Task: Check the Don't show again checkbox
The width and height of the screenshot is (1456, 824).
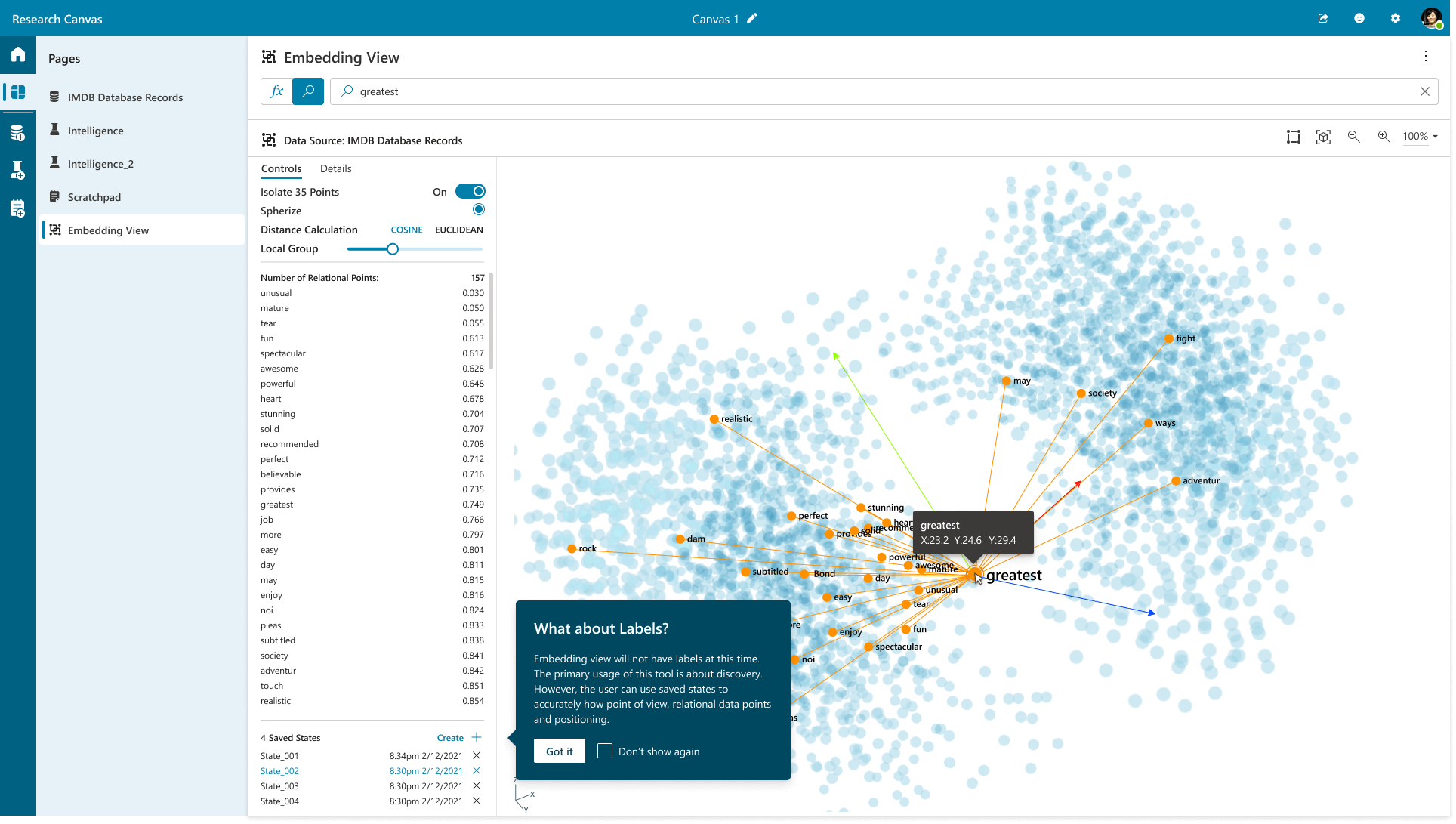Action: point(605,751)
